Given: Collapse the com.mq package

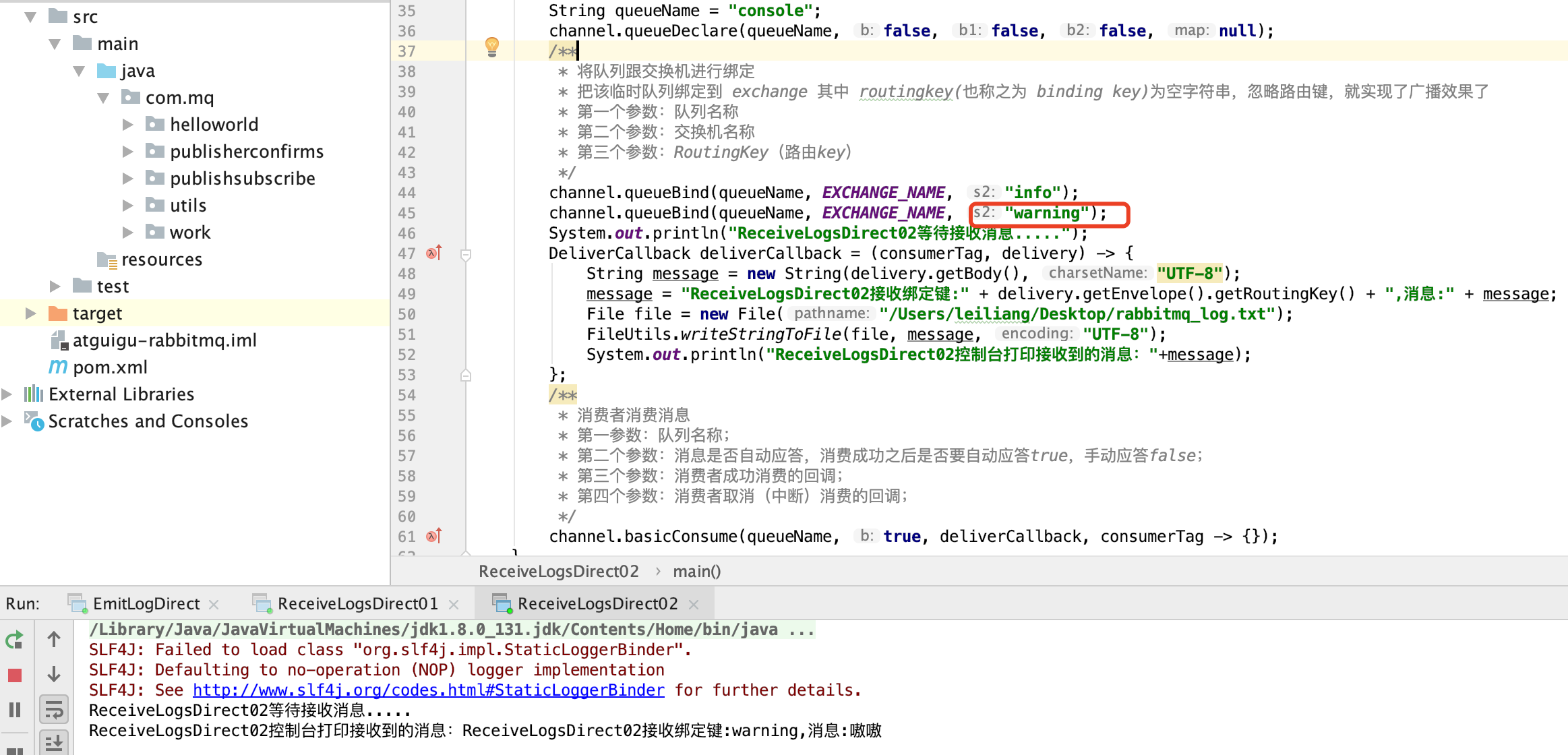Looking at the screenshot, I should [x=103, y=98].
